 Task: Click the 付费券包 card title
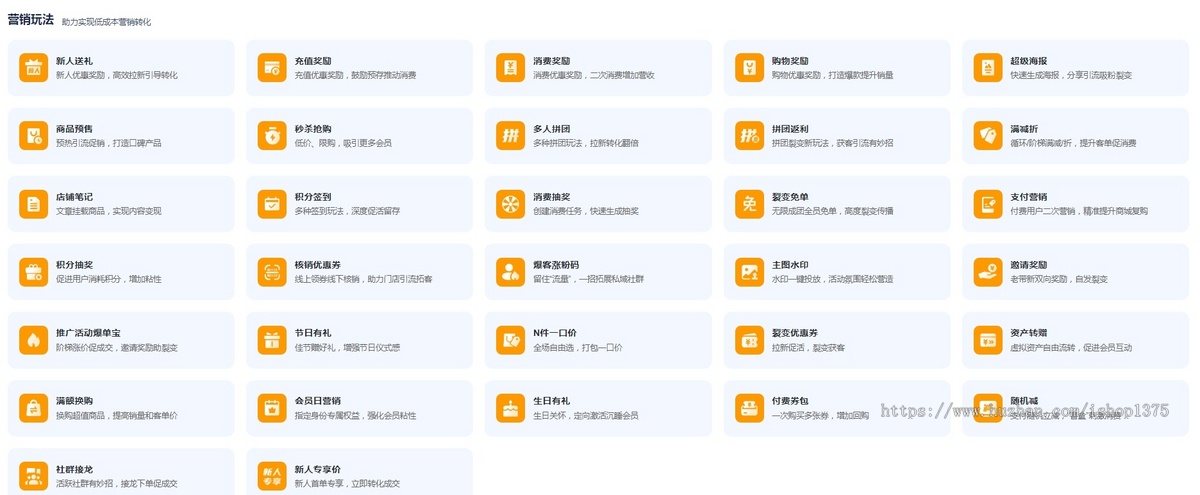point(790,401)
